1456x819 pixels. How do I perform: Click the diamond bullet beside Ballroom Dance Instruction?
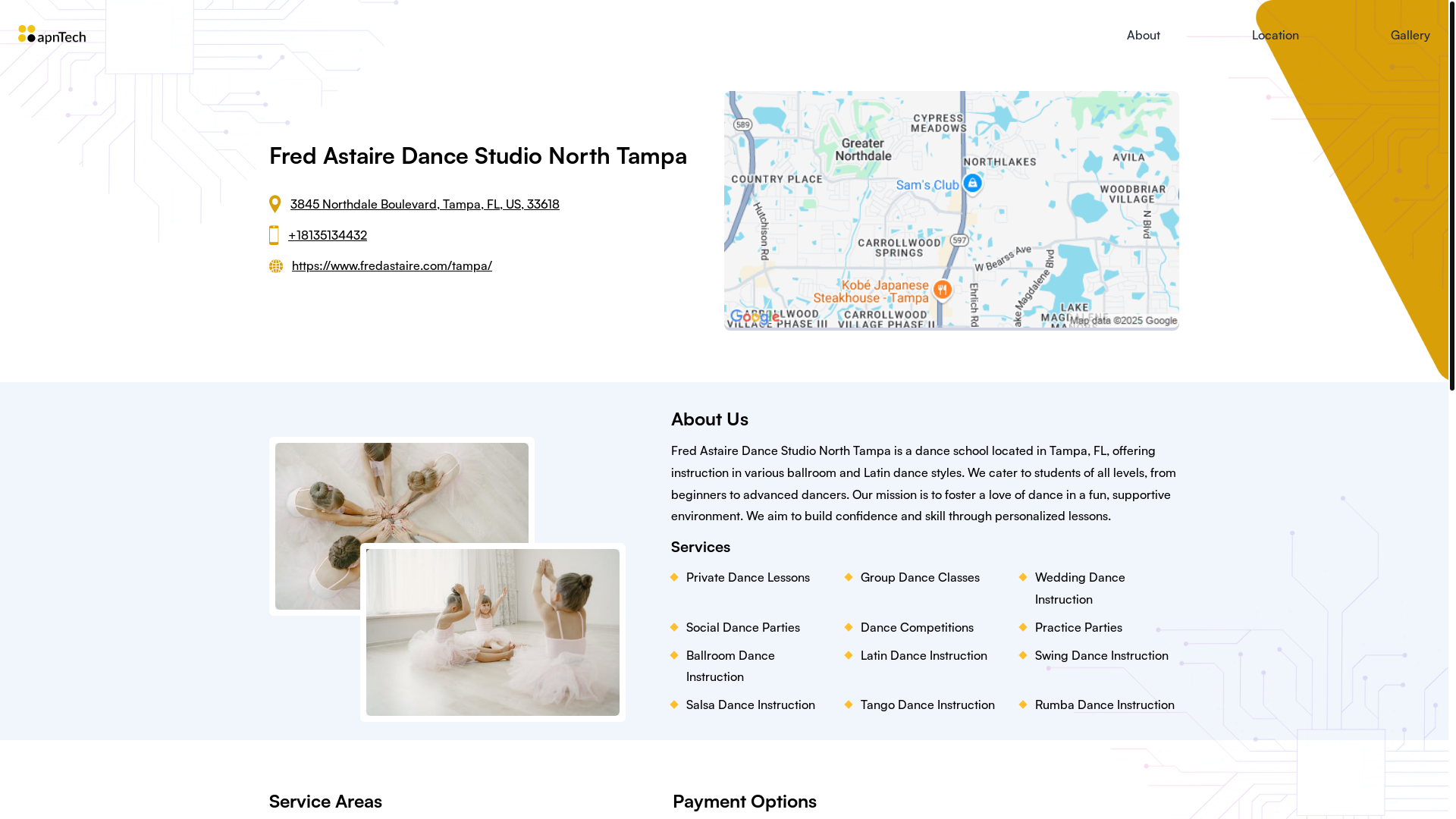click(x=674, y=655)
